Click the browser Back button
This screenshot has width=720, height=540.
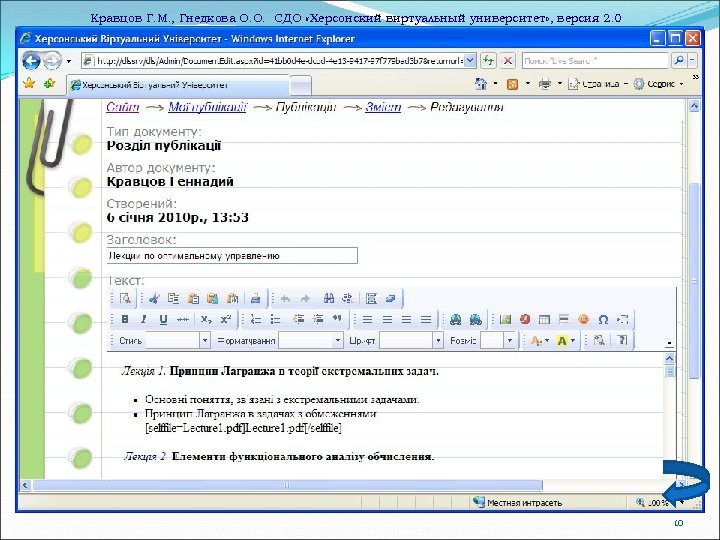click(x=31, y=61)
